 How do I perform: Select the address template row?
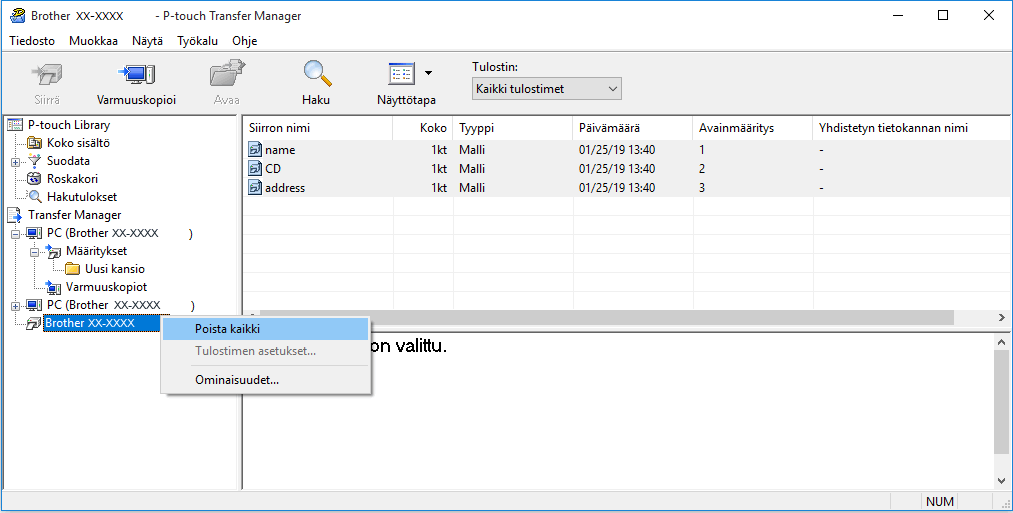pyautogui.click(x=627, y=188)
